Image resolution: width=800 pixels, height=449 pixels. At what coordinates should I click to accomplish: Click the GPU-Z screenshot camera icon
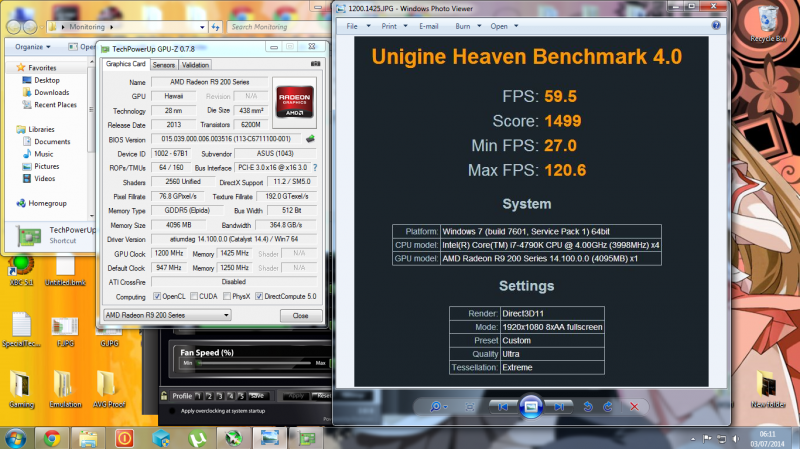point(315,64)
